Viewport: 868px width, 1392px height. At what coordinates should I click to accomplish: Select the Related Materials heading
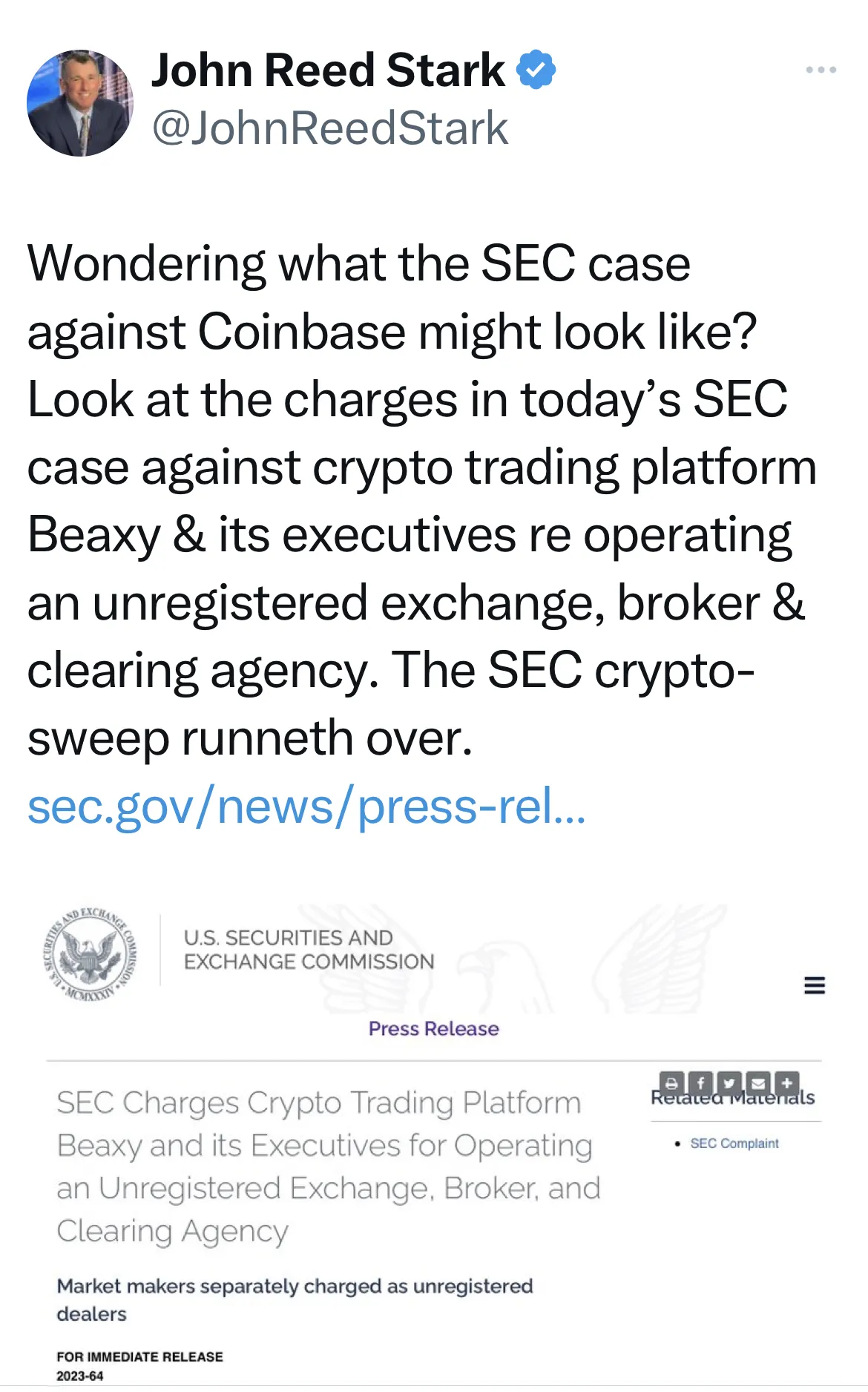pyautogui.click(x=731, y=1096)
